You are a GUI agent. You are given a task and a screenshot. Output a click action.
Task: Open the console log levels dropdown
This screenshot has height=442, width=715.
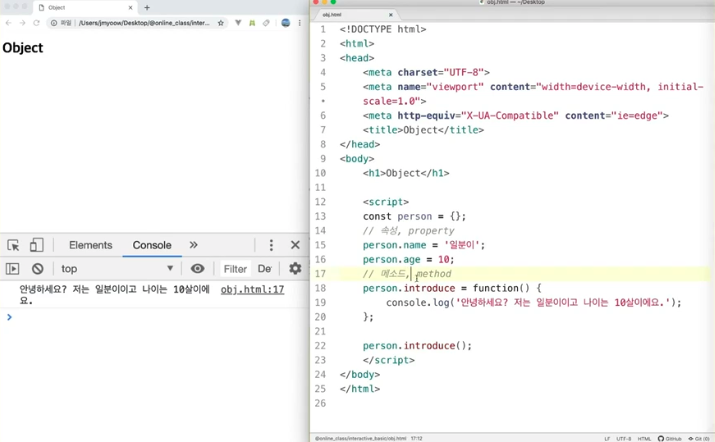pos(265,269)
